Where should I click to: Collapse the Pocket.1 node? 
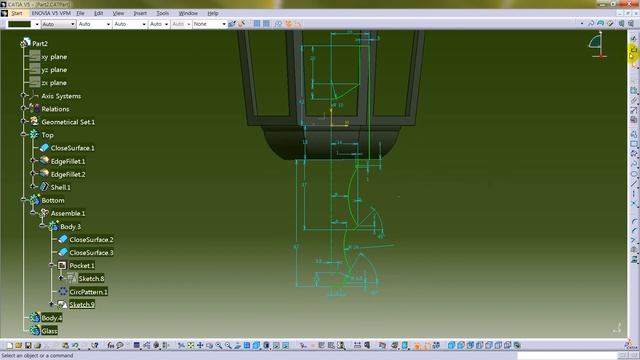[x=51, y=265]
